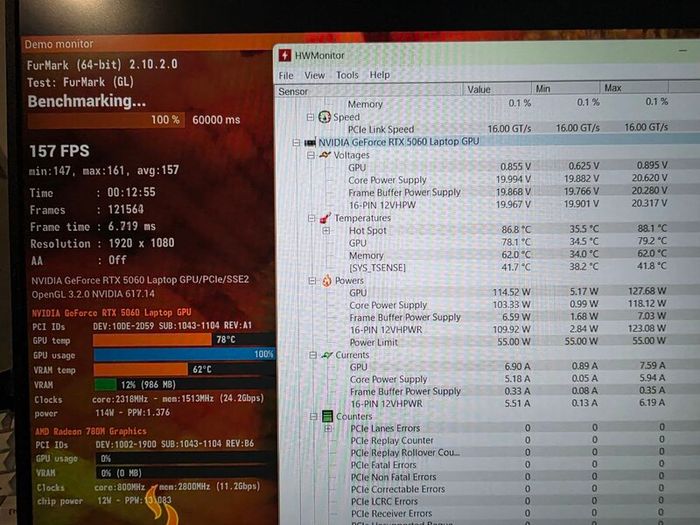
Task: Collapse the Voltages section
Action: tap(311, 155)
